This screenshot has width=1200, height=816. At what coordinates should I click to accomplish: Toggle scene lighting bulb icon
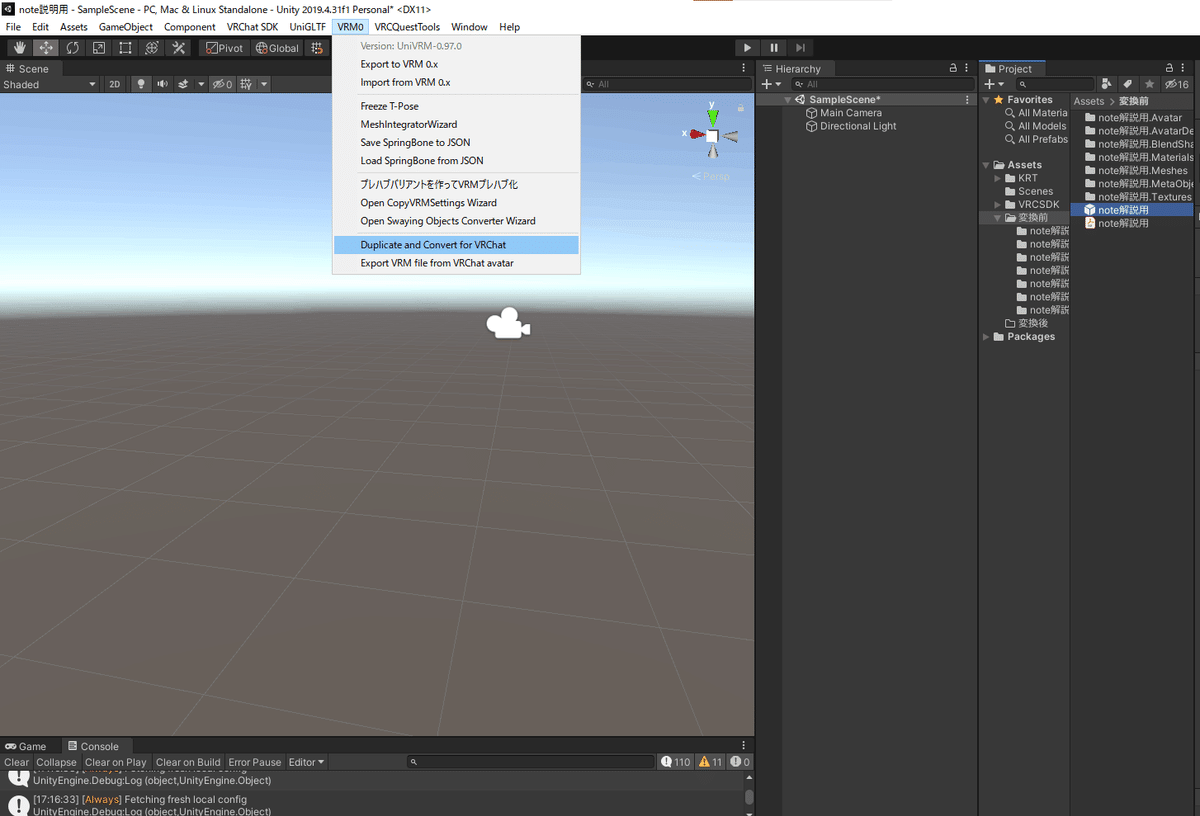point(141,84)
